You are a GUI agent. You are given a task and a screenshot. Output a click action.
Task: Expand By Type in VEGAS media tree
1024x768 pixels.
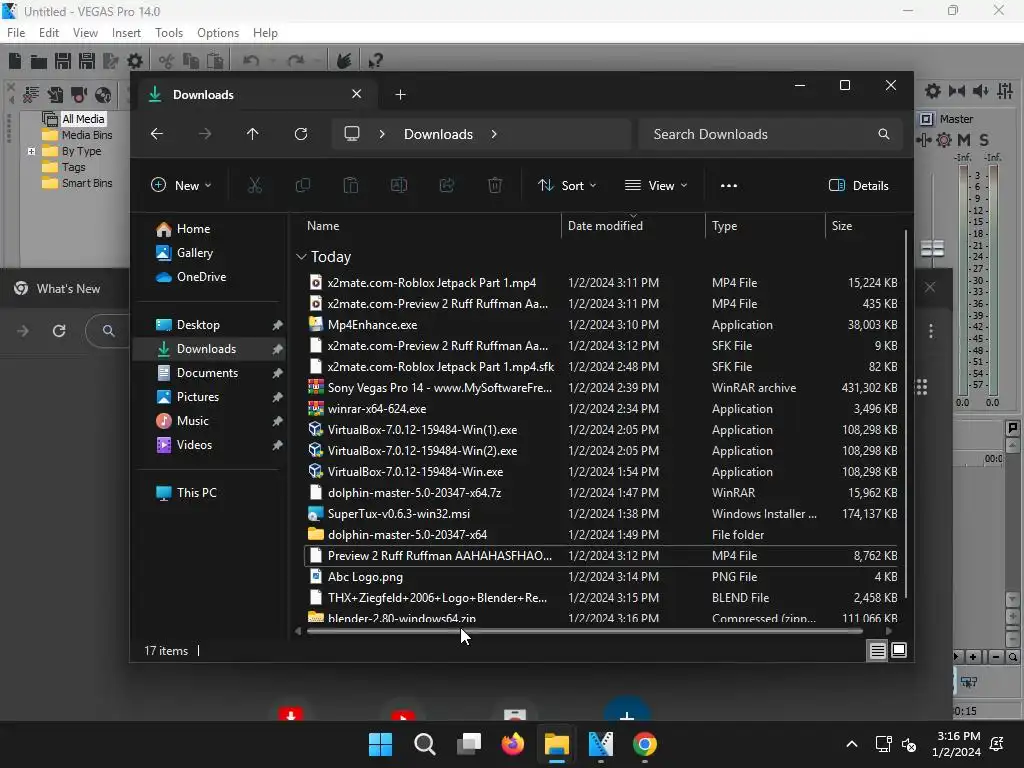pyautogui.click(x=31, y=152)
